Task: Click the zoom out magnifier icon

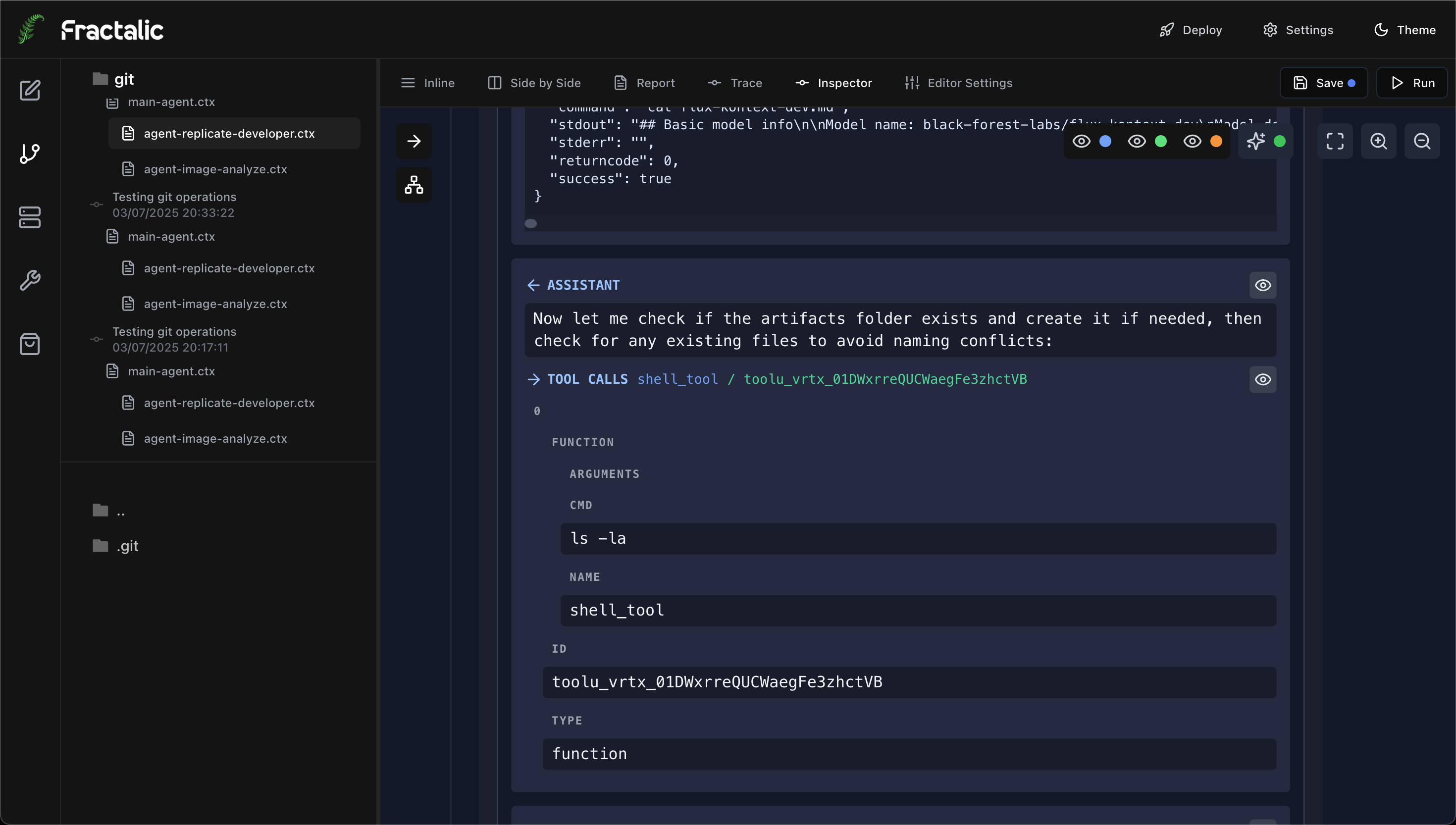Action: (1422, 141)
